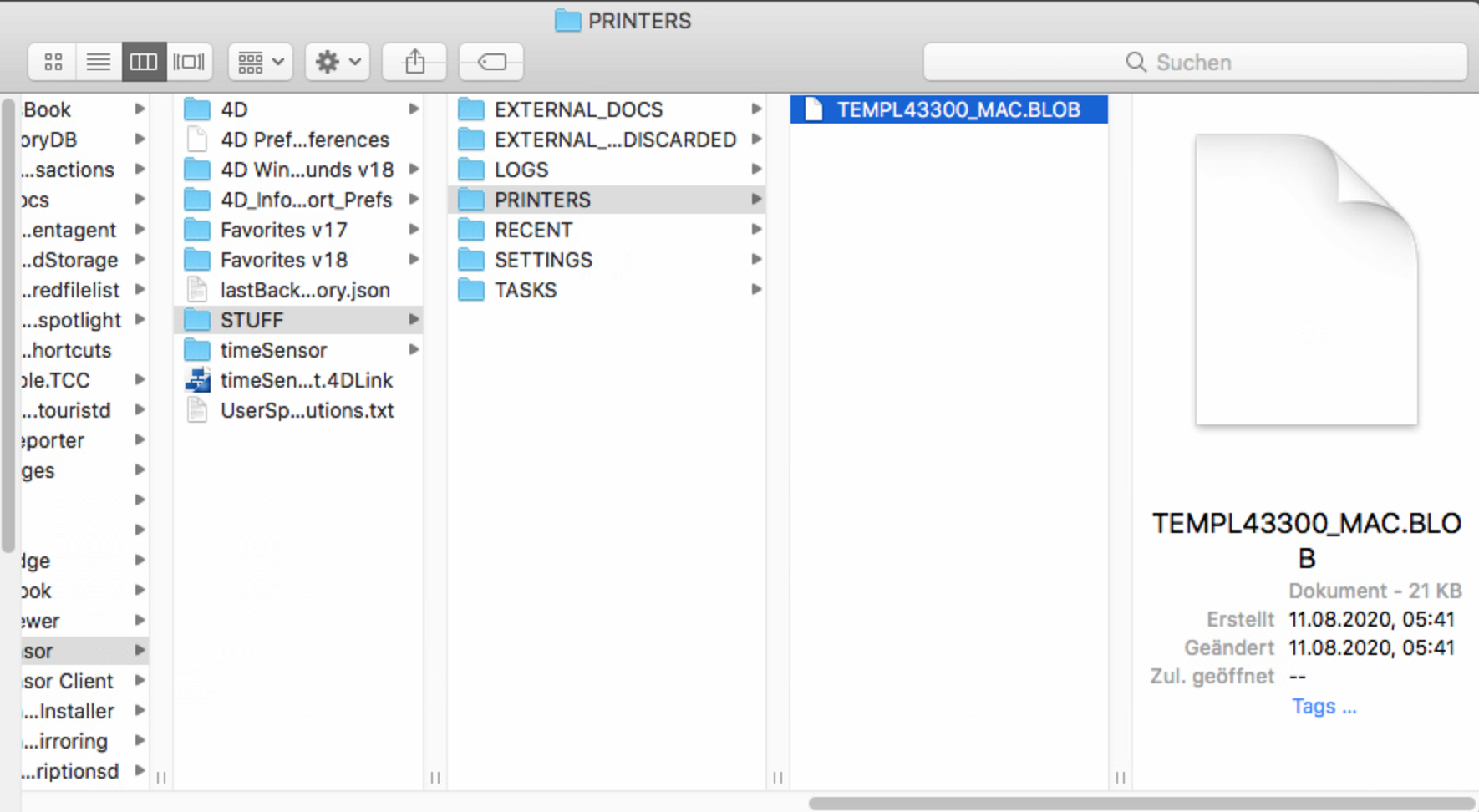Viewport: 1479px width, 812px height.
Task: Switch to gallery view in Finder toolbar
Action: point(189,62)
